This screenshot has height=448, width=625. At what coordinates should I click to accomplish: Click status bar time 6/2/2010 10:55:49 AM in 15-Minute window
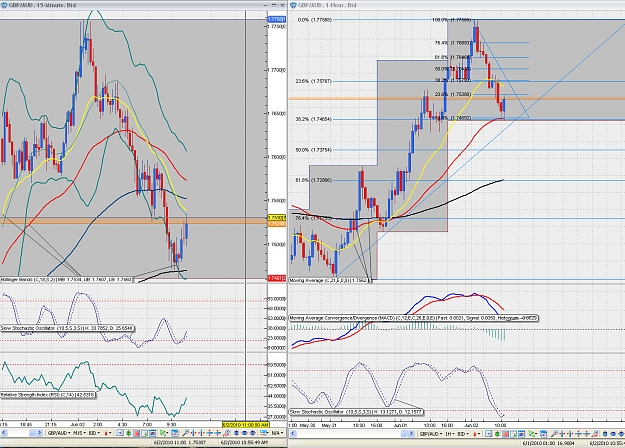[244, 442]
